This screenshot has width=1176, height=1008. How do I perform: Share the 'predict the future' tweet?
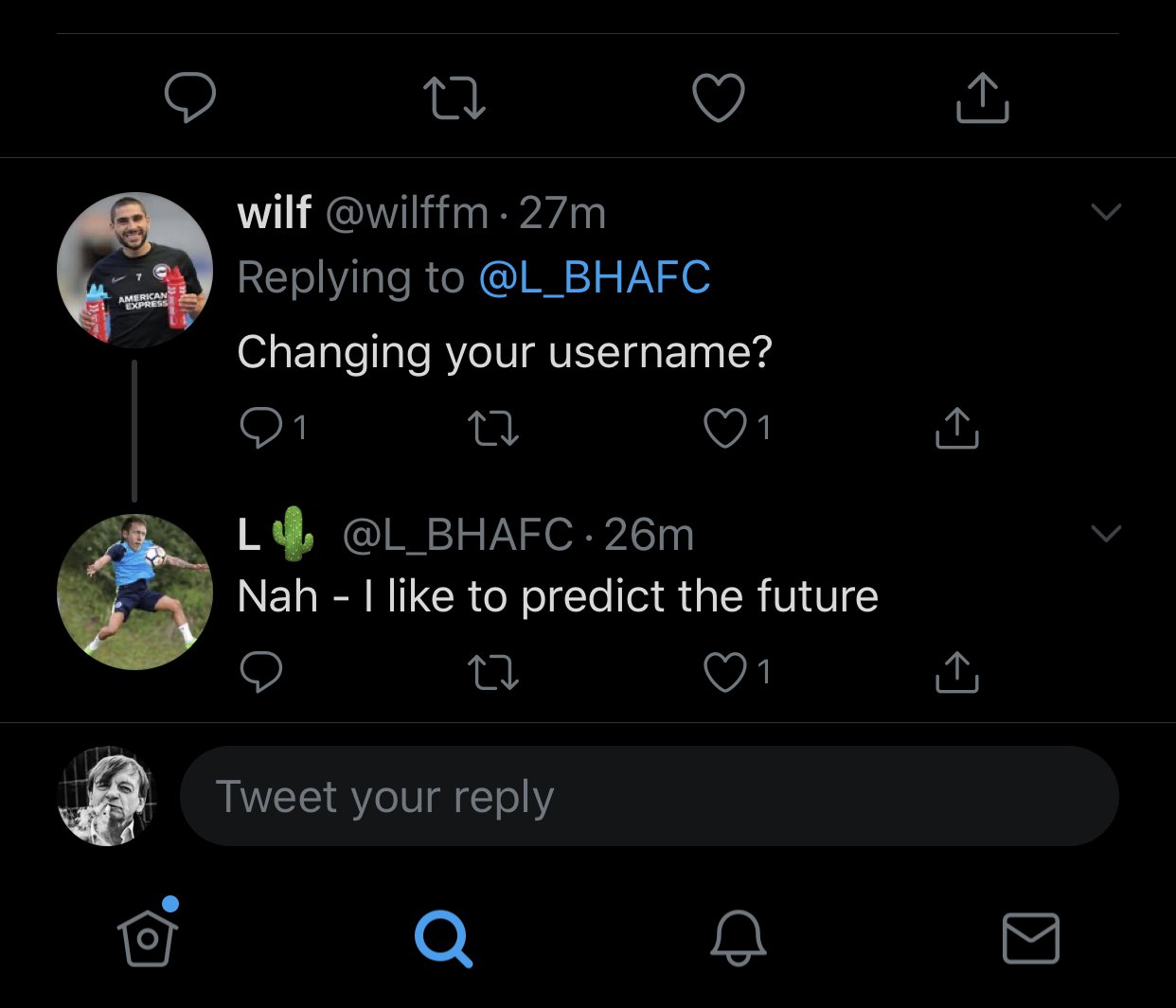(x=956, y=672)
